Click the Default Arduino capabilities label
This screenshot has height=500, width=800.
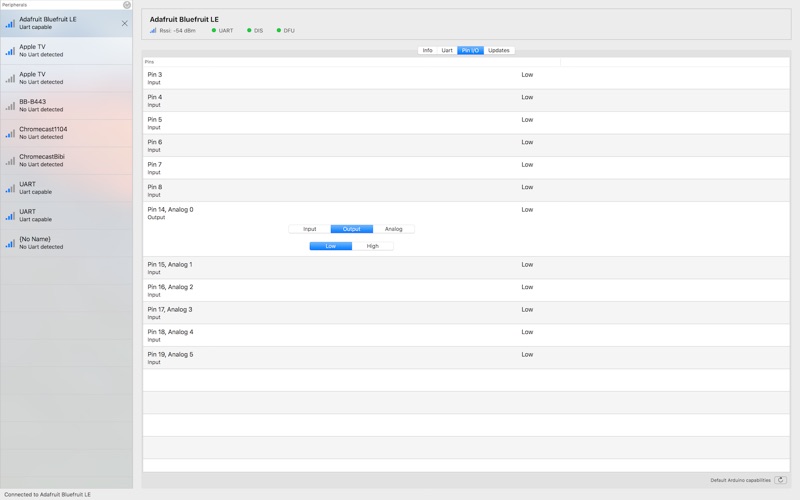tap(740, 481)
